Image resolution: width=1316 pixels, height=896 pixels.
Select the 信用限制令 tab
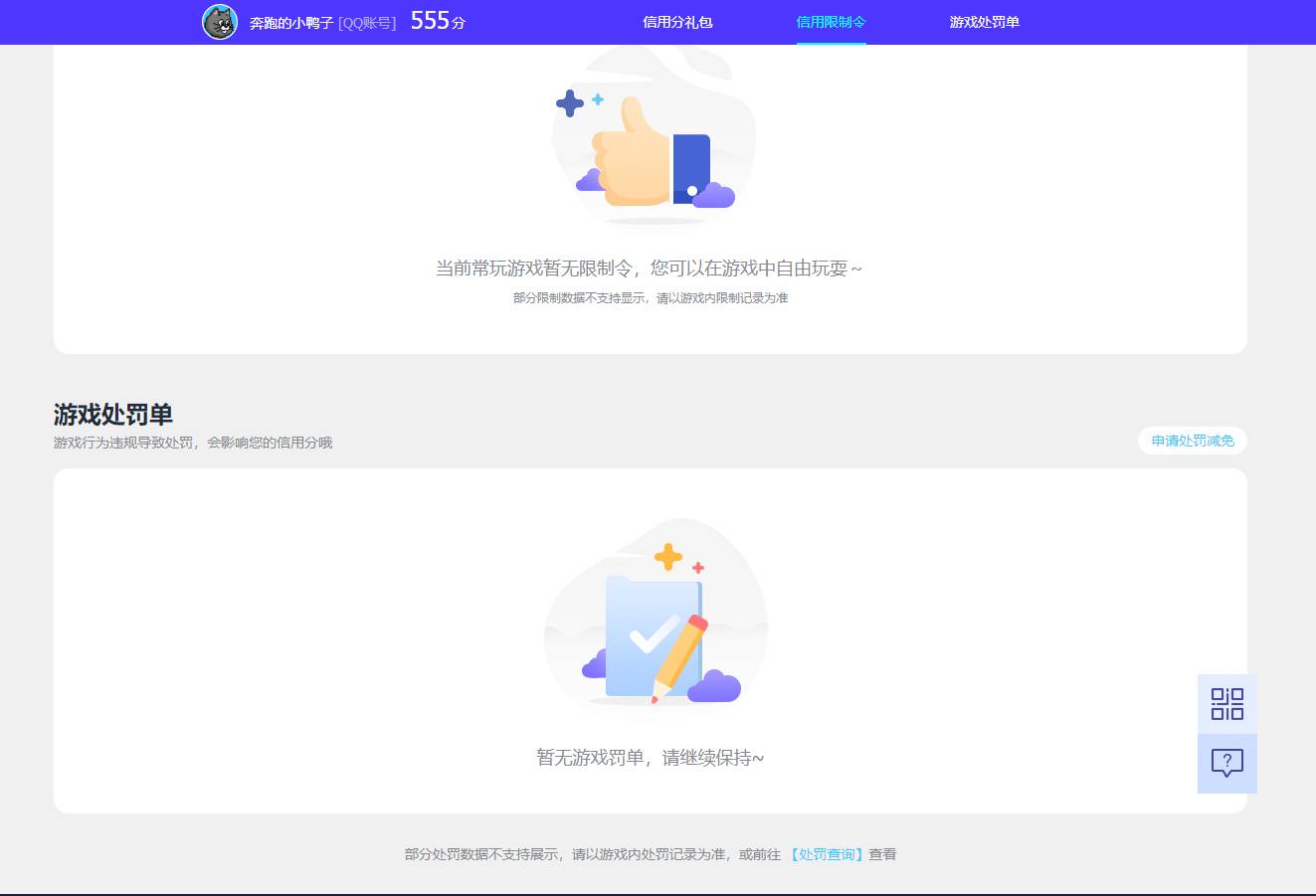pyautogui.click(x=831, y=22)
